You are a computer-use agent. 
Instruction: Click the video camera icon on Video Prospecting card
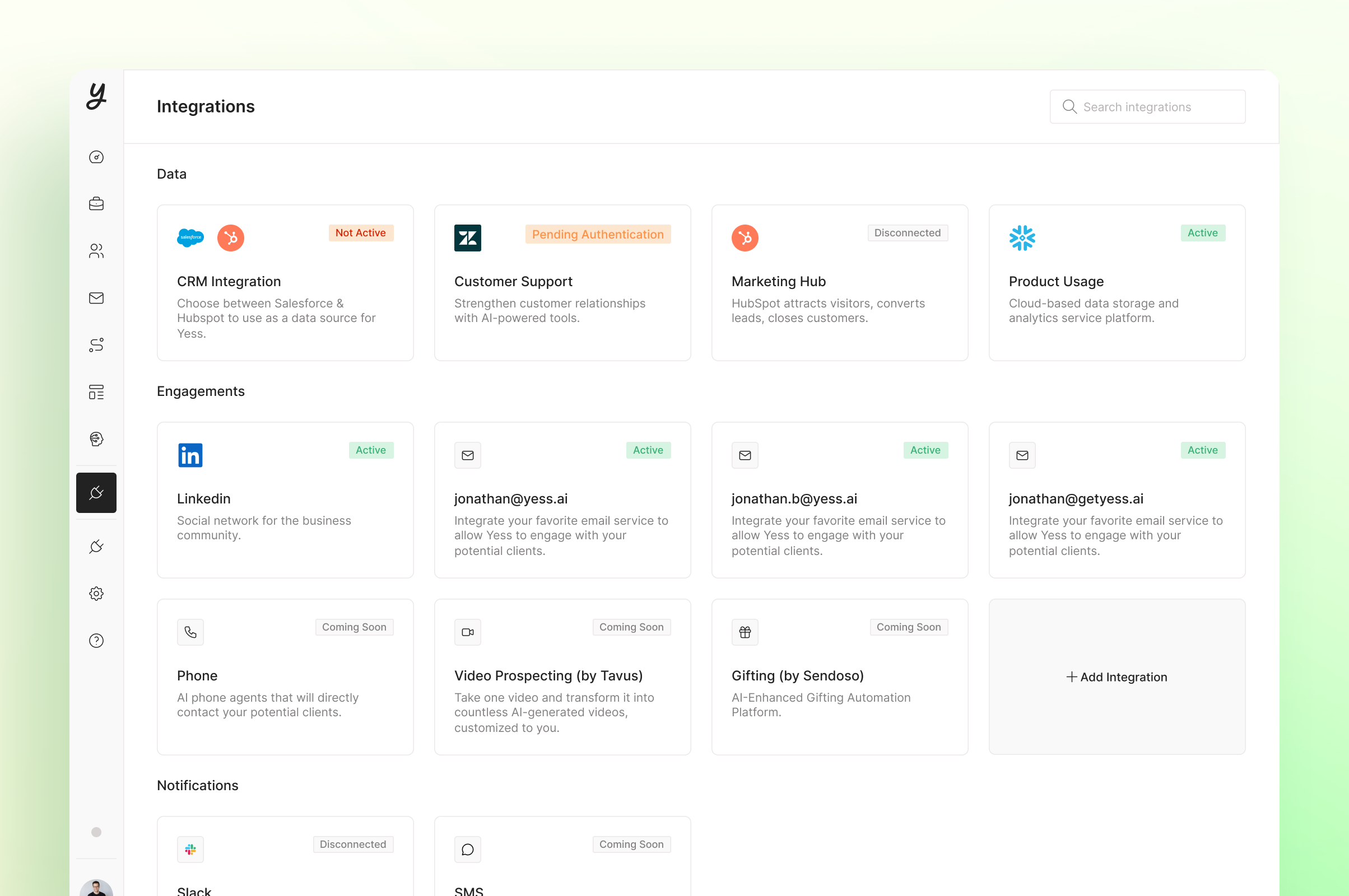pos(468,632)
